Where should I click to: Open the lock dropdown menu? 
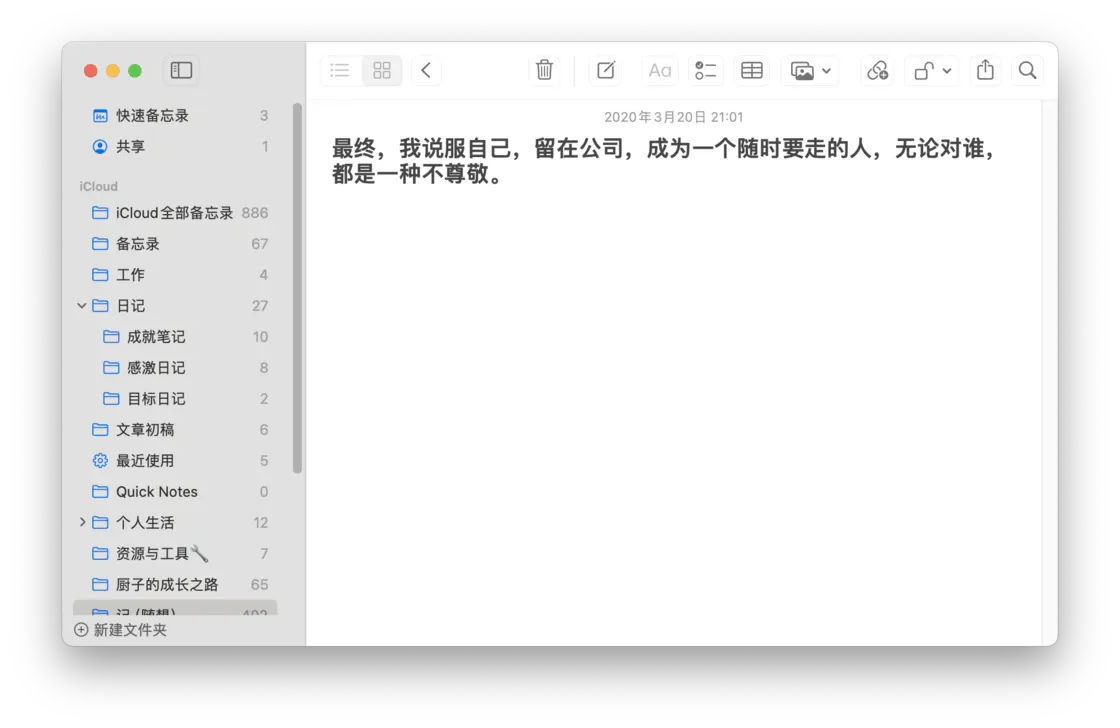[931, 70]
